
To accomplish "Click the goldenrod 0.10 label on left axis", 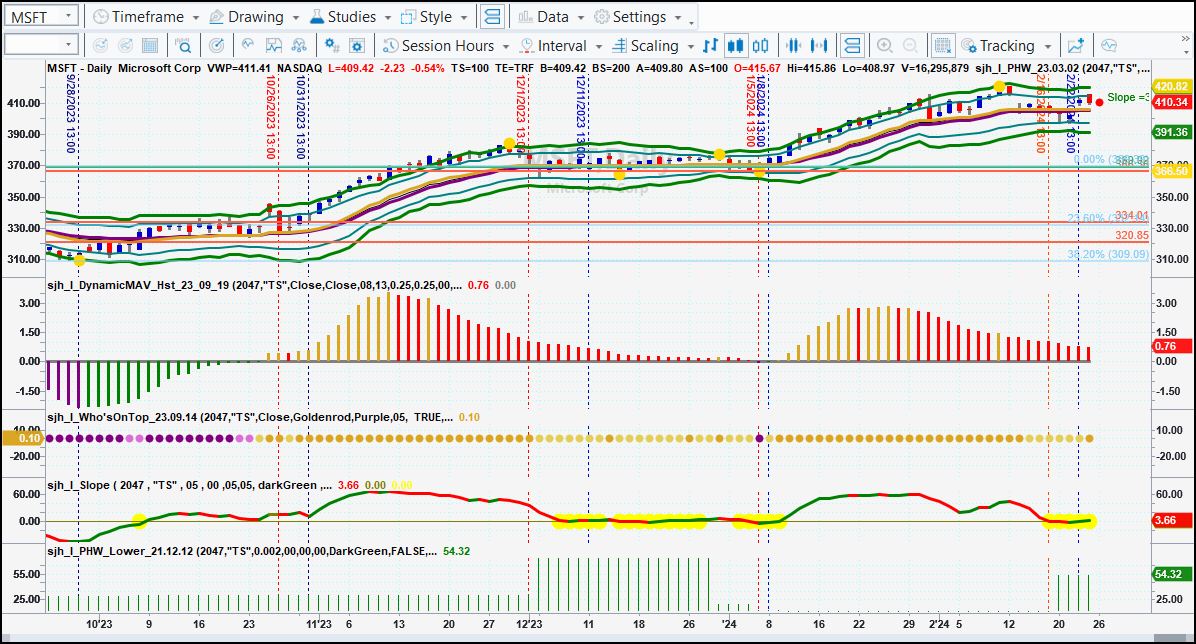I will pyautogui.click(x=23, y=438).
